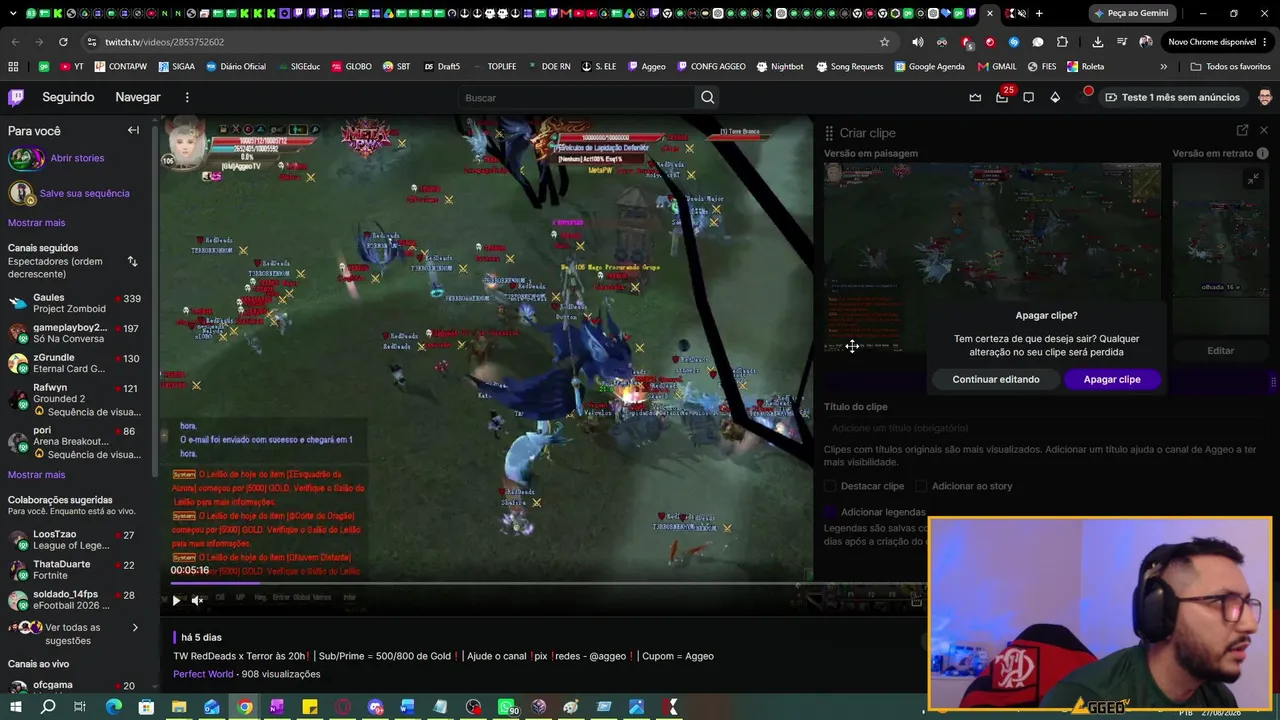Open the ThataDuarte suggested channel

(x=78, y=570)
